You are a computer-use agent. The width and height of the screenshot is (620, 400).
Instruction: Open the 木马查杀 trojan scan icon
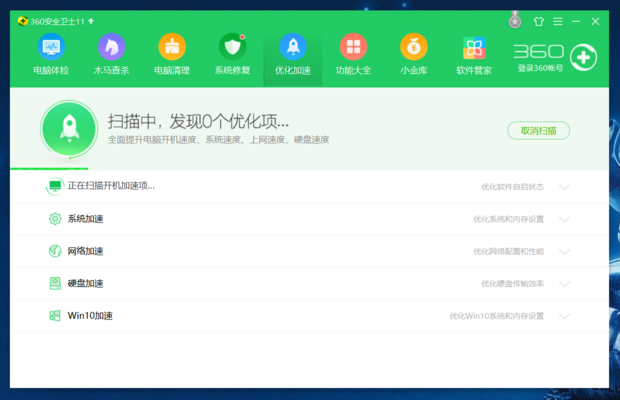[x=112, y=47]
